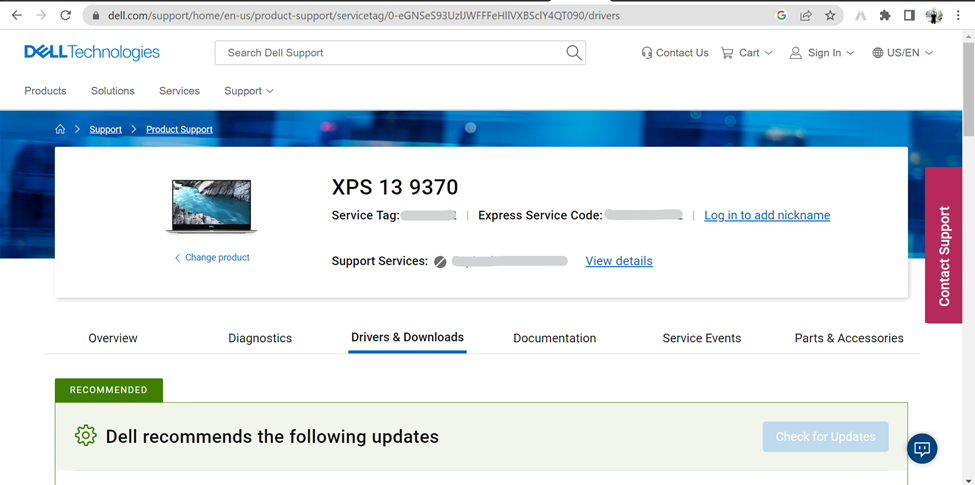Screen dimensions: 975x485
Task: Switch to the Service Events tab
Action: (x=701, y=338)
